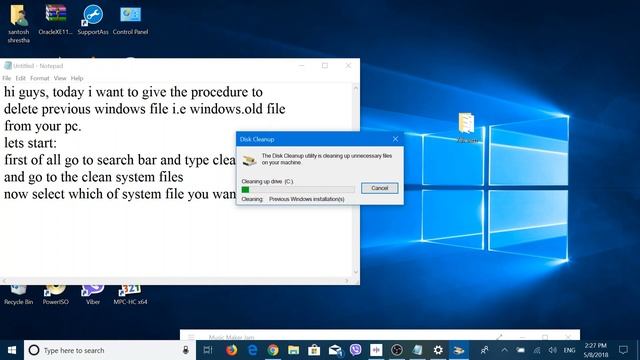640x360 pixels.
Task: Click Notepad vertical scrollbar up arrow
Action: pyautogui.click(x=356, y=88)
